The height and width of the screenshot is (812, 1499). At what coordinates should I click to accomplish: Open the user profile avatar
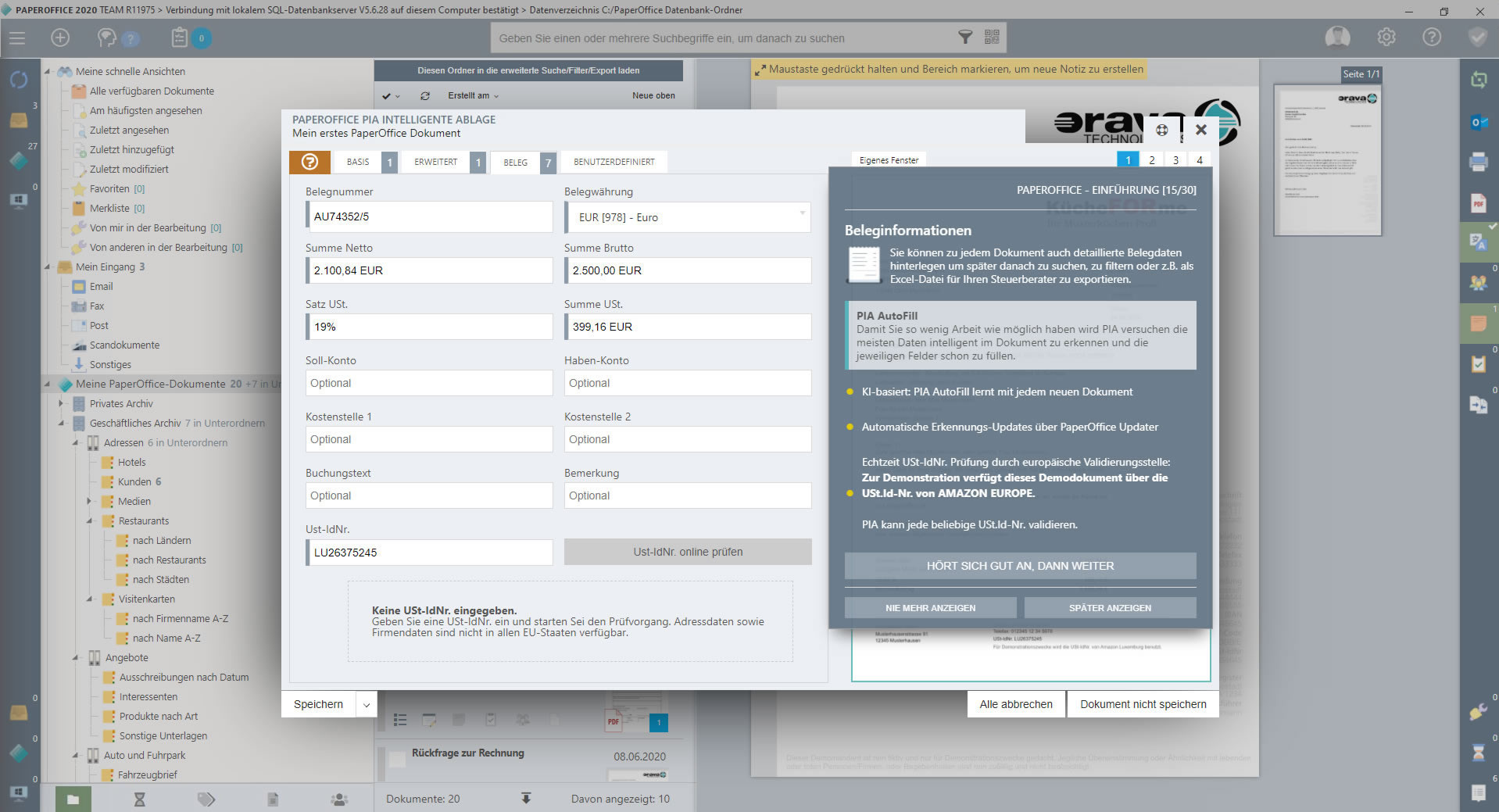coord(1337,38)
